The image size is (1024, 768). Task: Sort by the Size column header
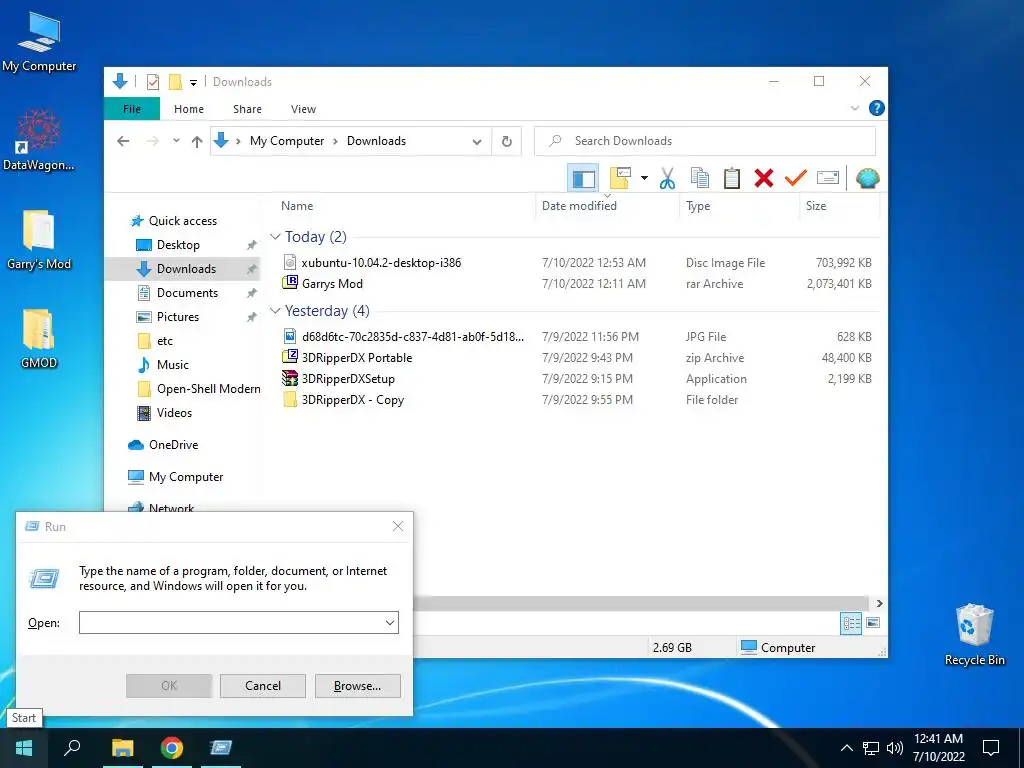816,206
